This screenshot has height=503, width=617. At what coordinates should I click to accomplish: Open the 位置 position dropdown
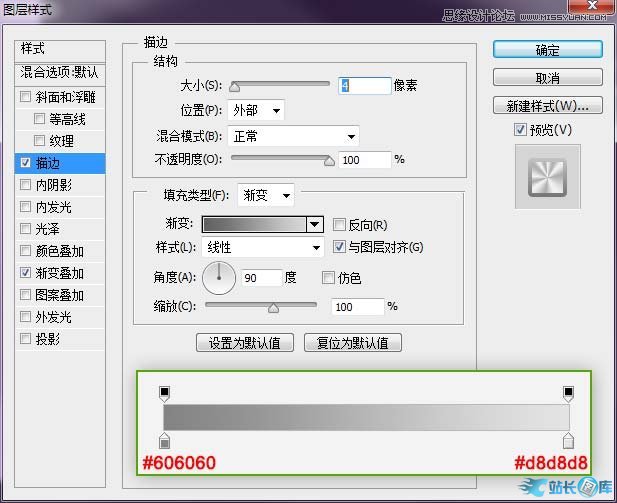click(x=256, y=110)
